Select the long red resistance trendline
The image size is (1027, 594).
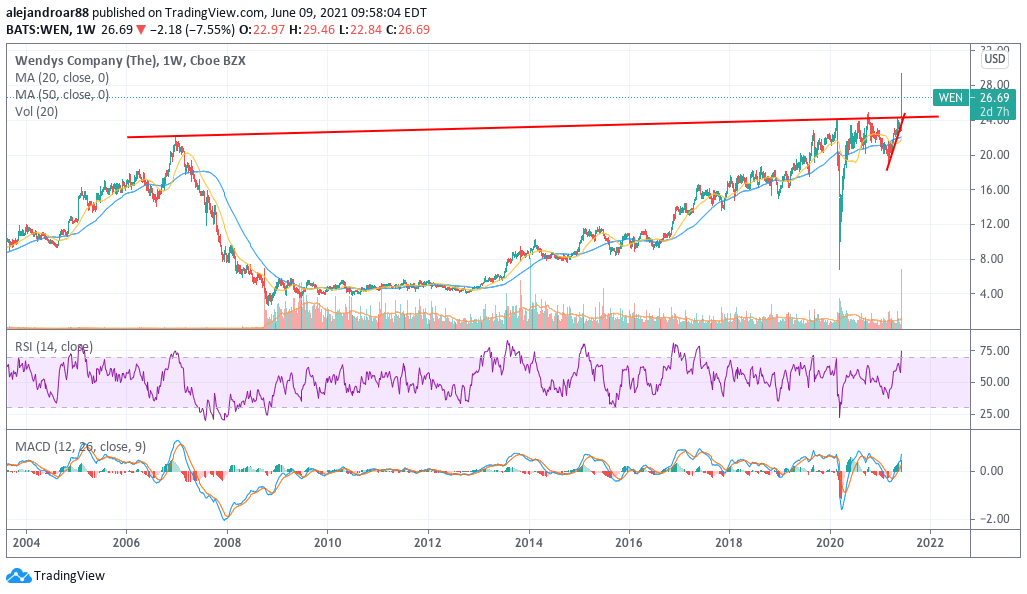(x=532, y=127)
